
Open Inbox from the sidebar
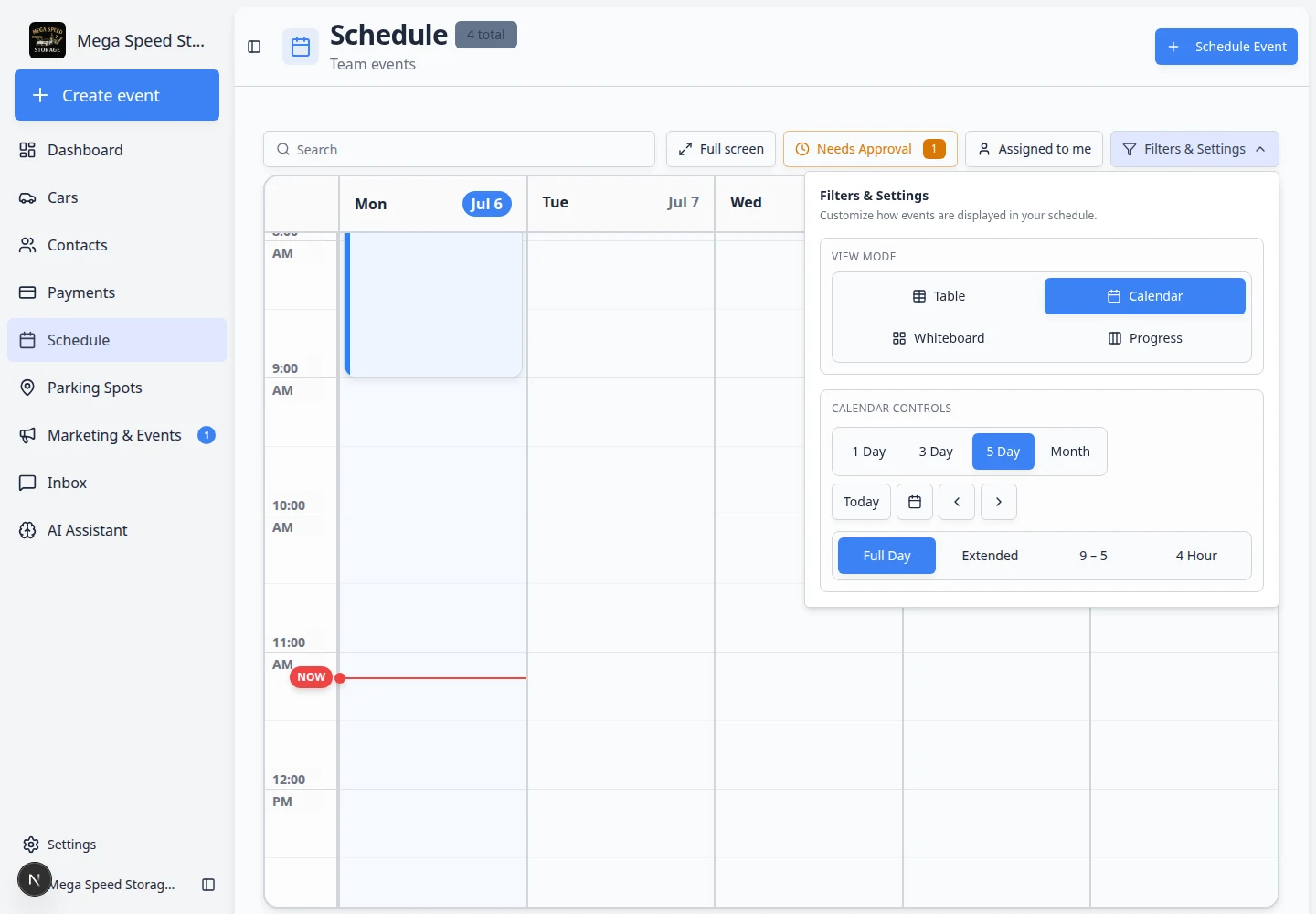(117, 483)
